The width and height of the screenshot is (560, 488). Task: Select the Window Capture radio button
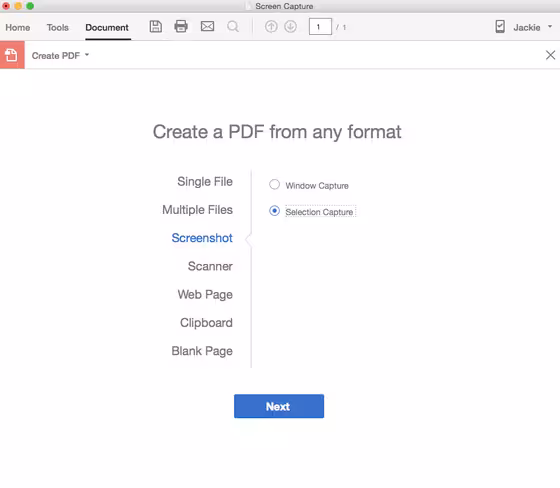tap(274, 185)
